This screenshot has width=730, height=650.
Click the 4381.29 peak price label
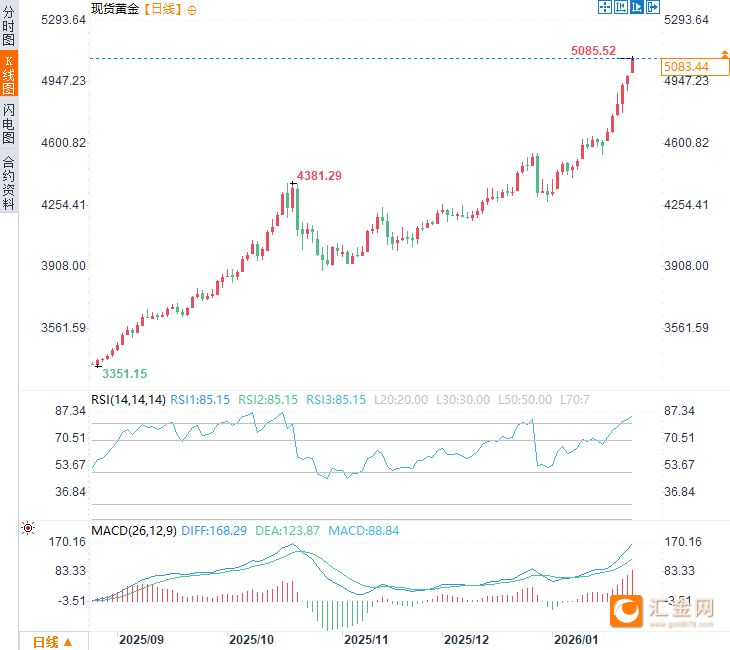point(319,176)
